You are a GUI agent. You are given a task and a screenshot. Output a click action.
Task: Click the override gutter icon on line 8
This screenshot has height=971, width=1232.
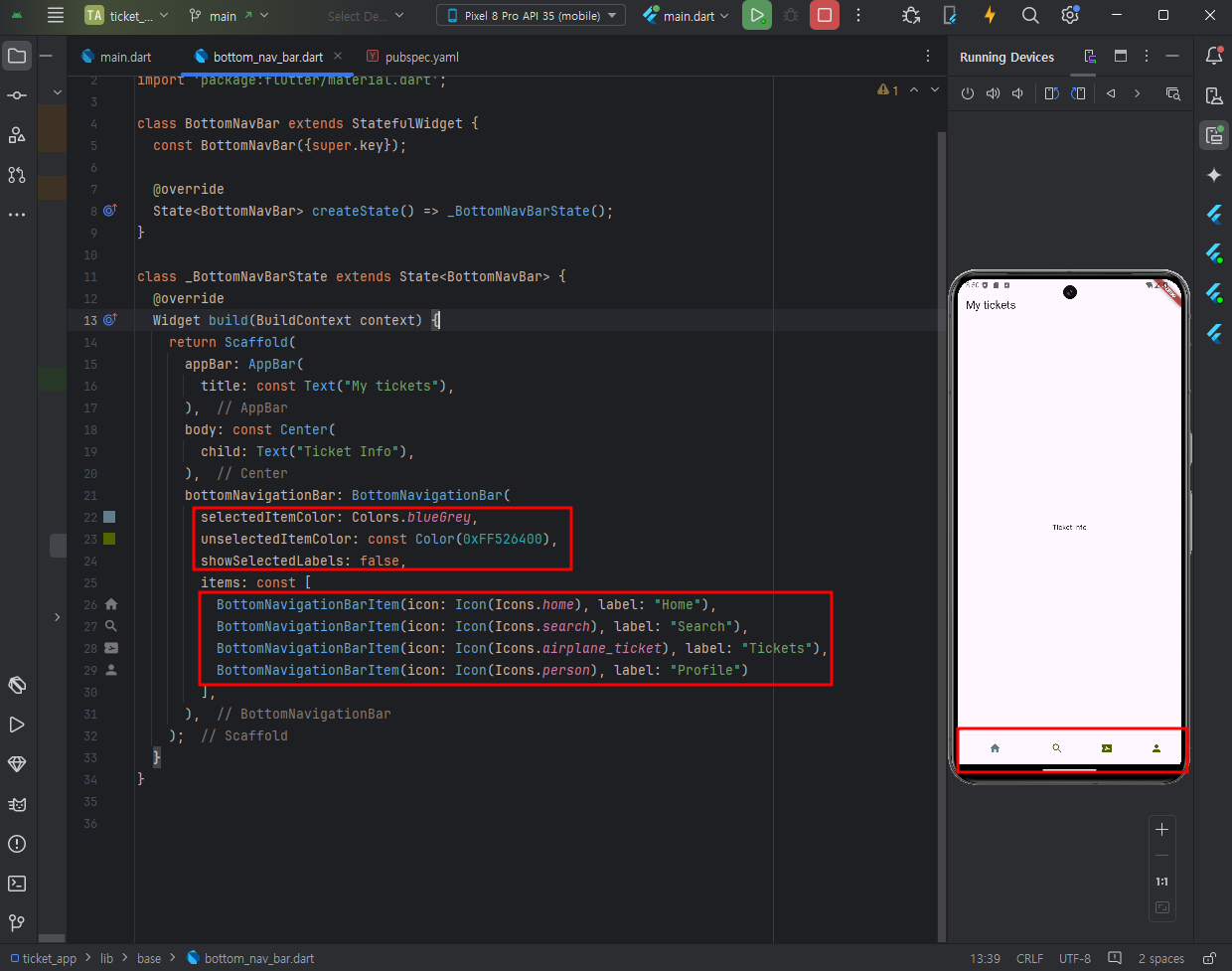click(x=110, y=211)
